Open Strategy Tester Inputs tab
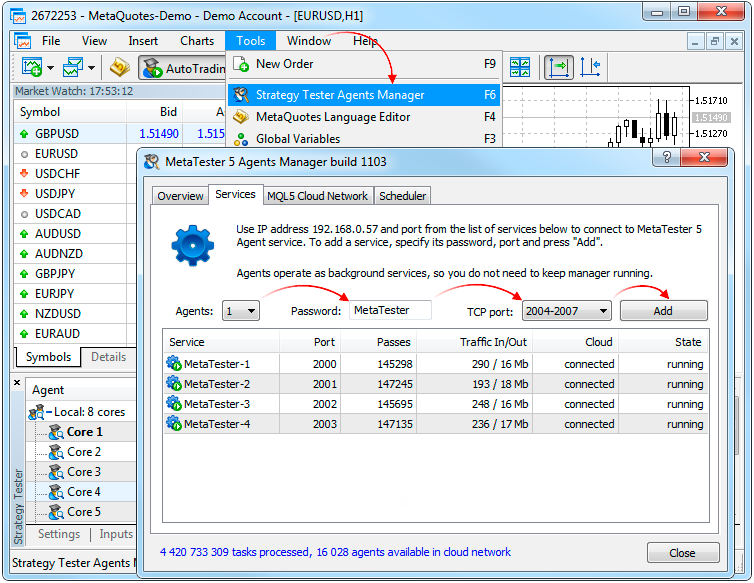The width and height of the screenshot is (754, 583). click(x=116, y=534)
